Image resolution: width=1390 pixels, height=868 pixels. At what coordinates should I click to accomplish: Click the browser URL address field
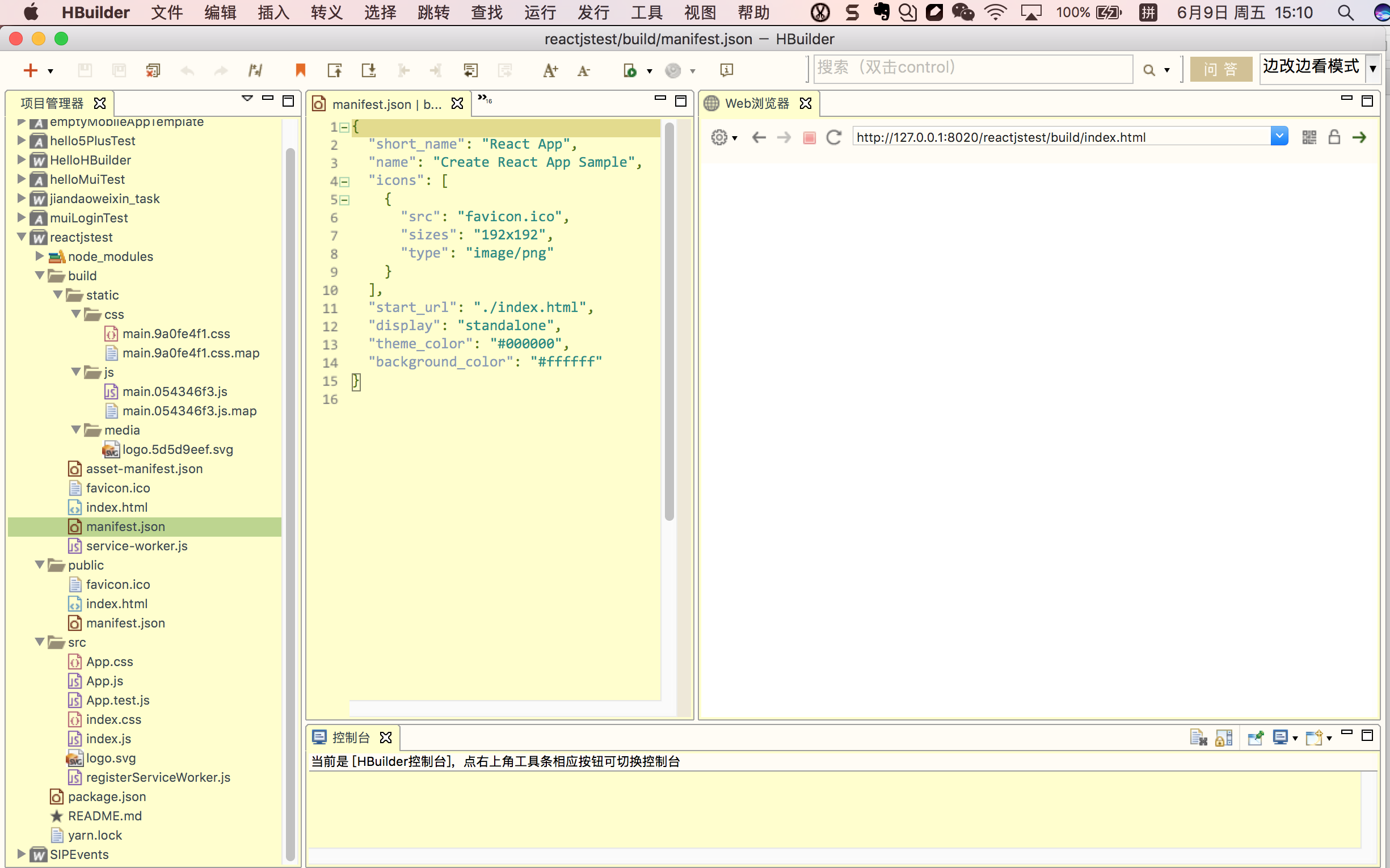(1061, 137)
